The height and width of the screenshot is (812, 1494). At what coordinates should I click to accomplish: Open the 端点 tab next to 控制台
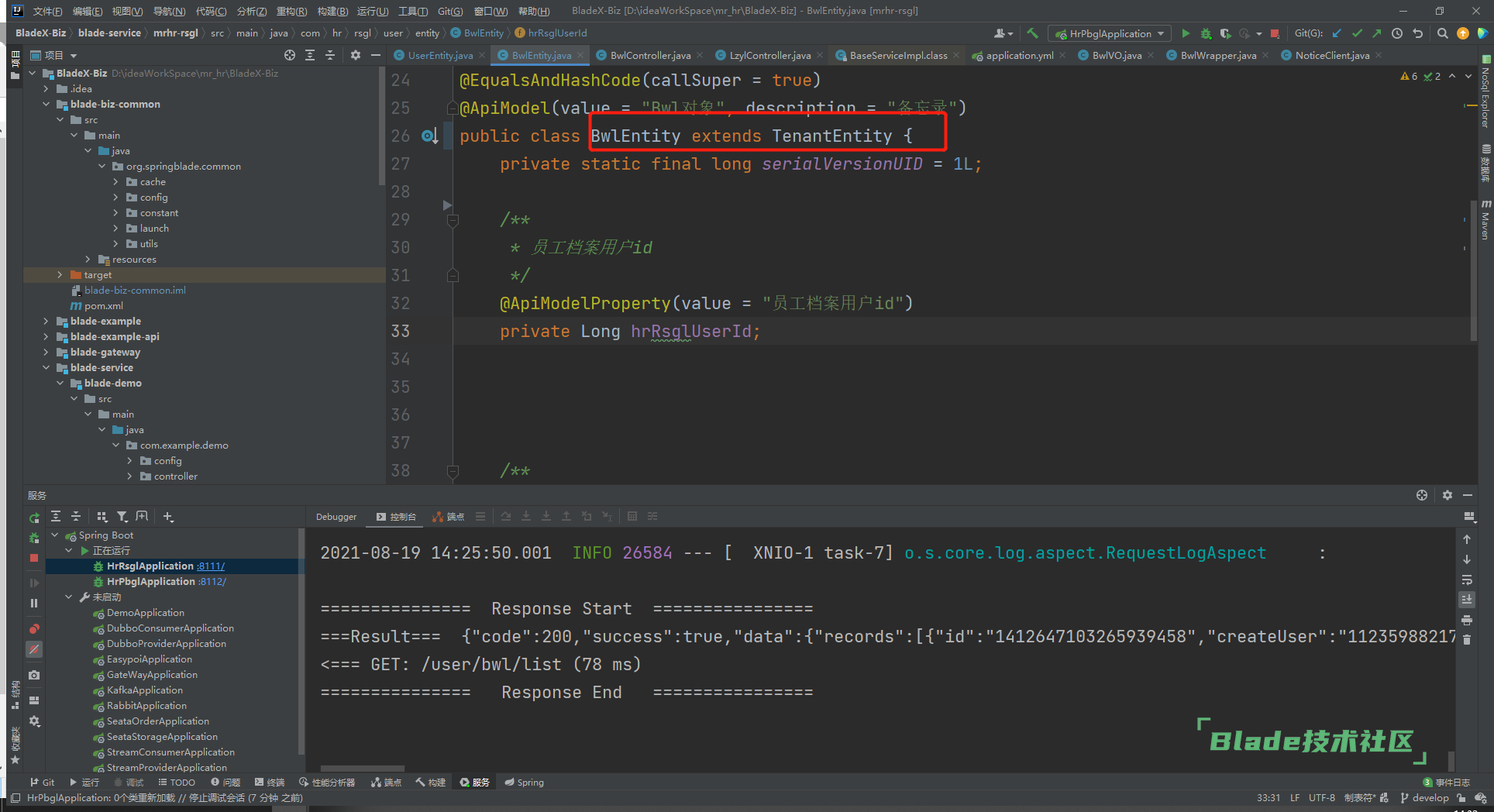pyautogui.click(x=449, y=517)
